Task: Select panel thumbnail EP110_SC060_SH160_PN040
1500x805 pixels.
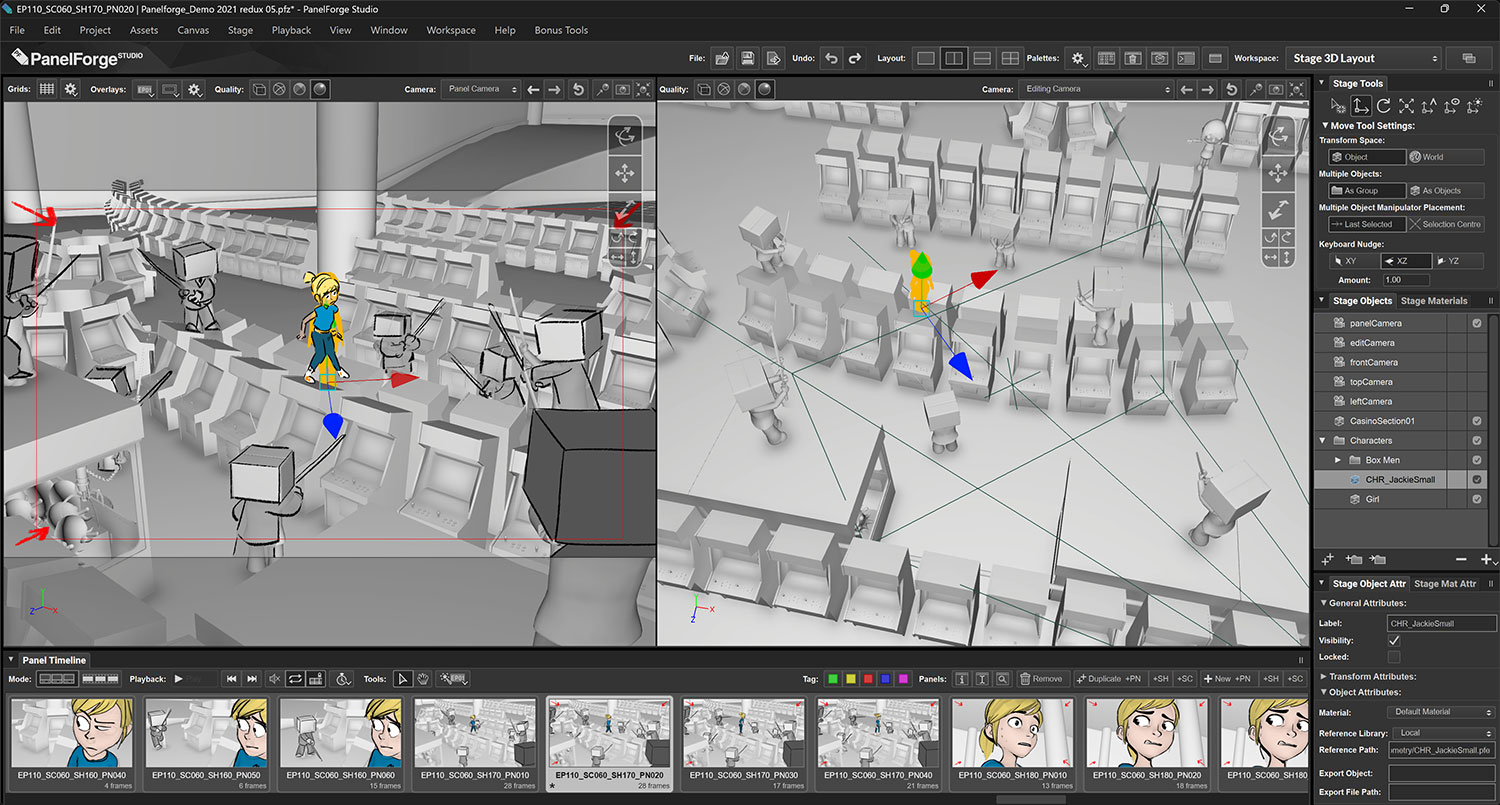Action: pos(71,743)
